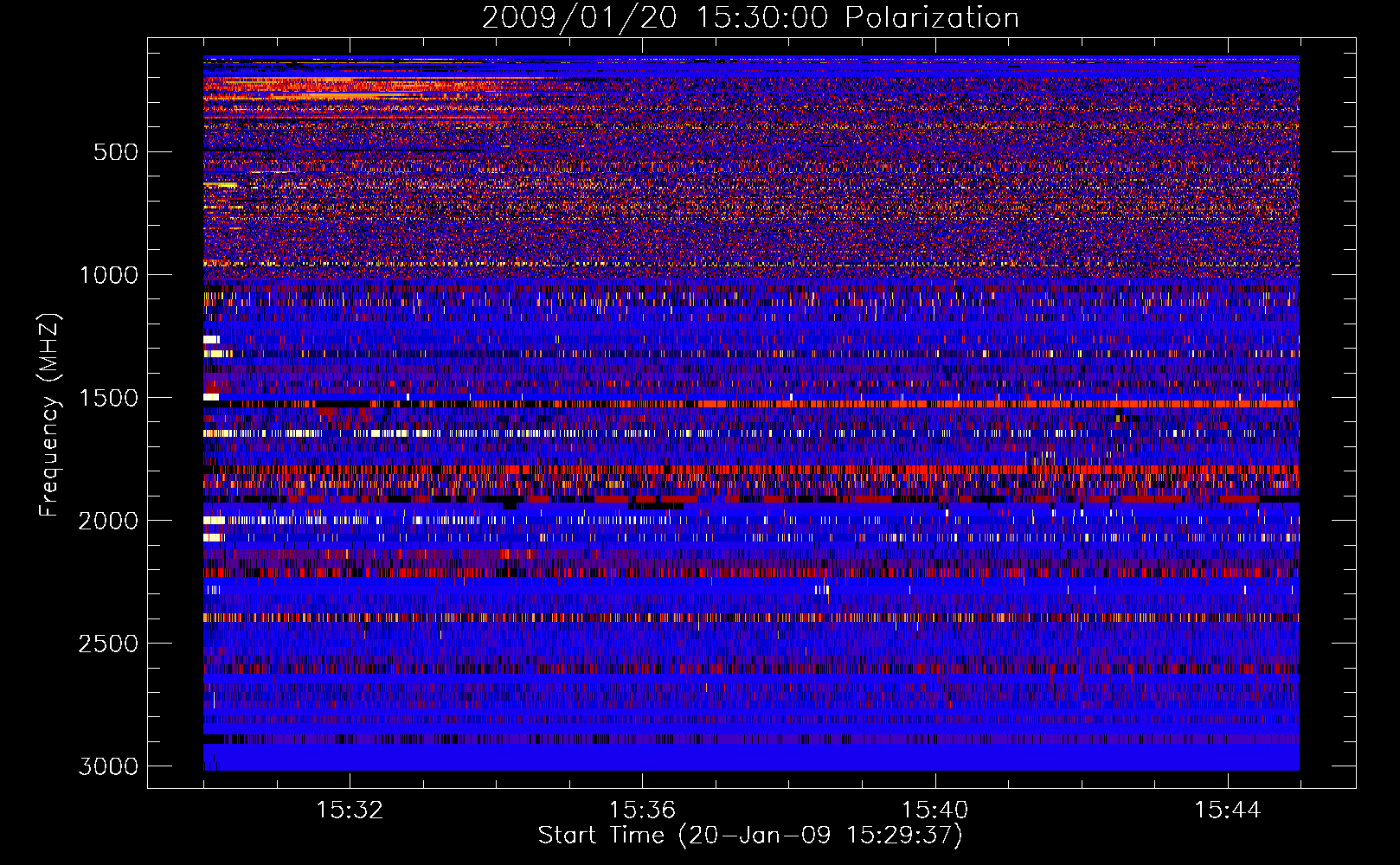Click the red band near 1800 MHz
The height and width of the screenshot is (865, 1400).
click(751, 470)
